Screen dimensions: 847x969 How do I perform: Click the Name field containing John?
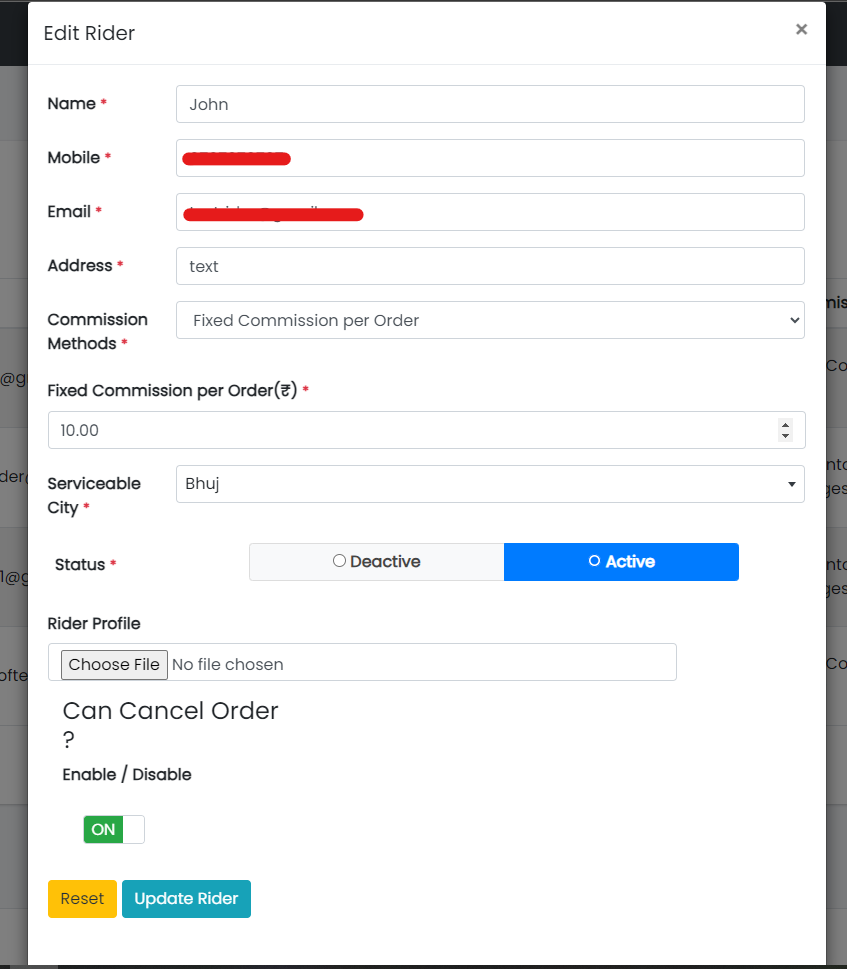(490, 104)
